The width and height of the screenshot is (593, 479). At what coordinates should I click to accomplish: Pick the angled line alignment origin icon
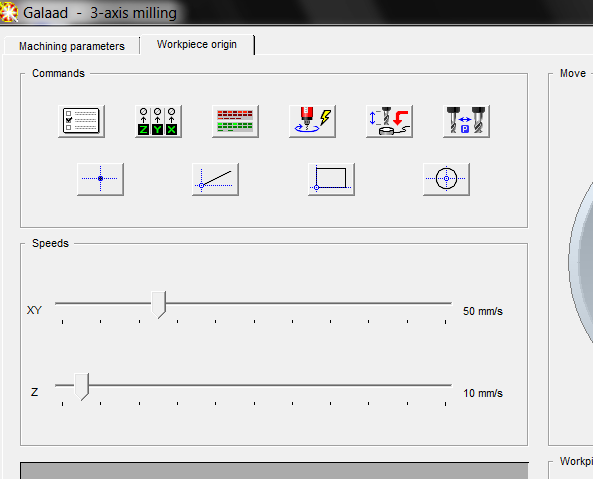(215, 179)
